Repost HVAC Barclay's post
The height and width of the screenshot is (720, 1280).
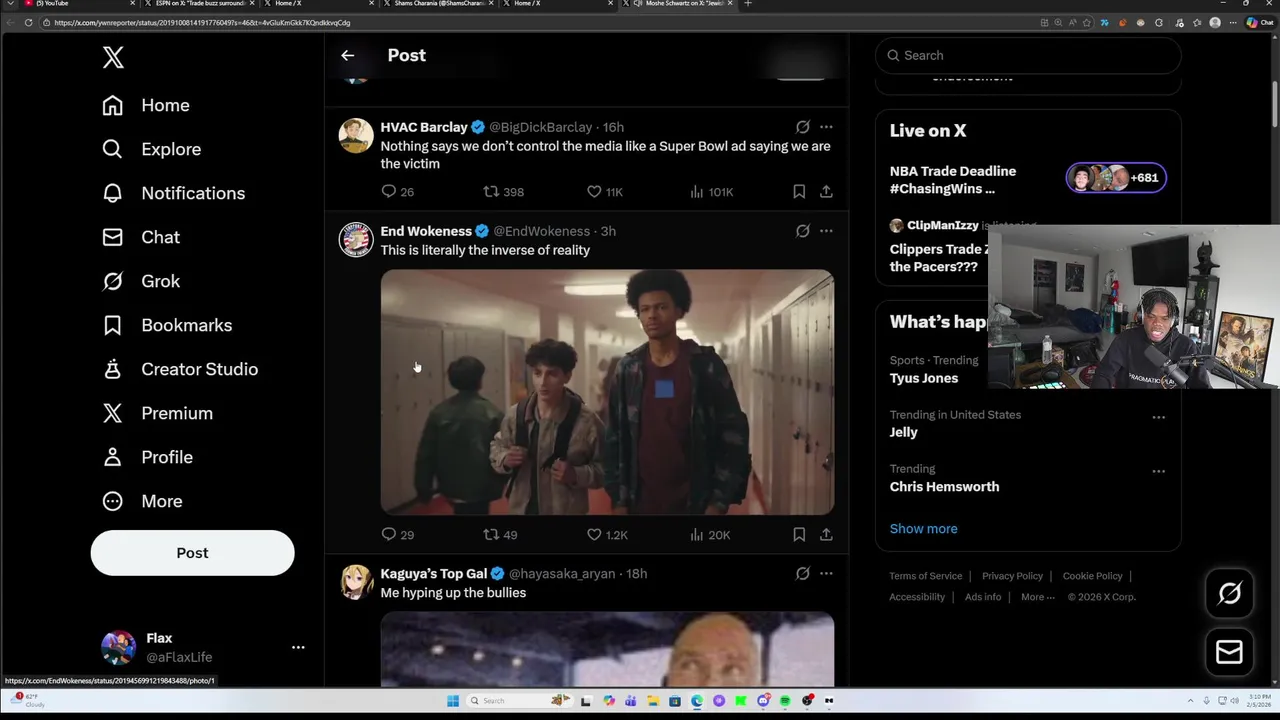click(491, 191)
